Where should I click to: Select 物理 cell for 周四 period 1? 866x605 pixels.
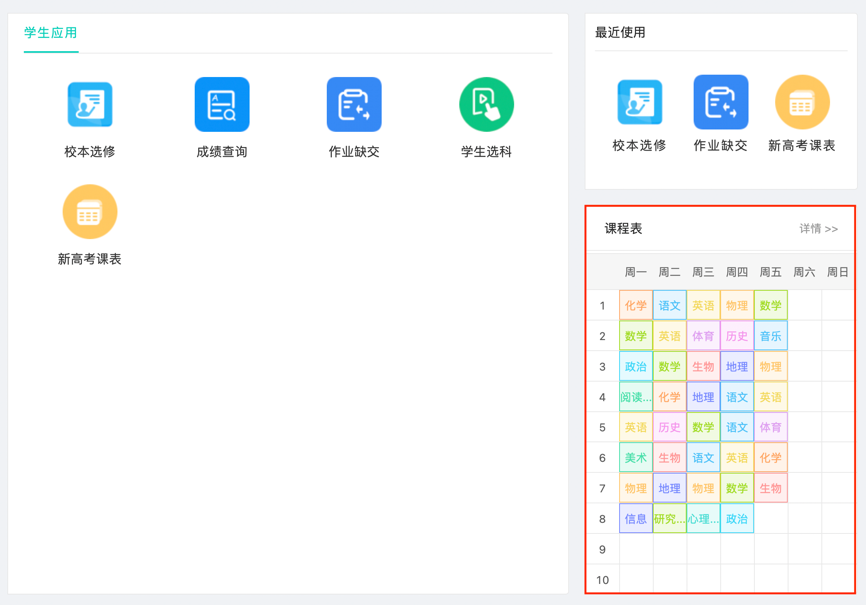[737, 305]
